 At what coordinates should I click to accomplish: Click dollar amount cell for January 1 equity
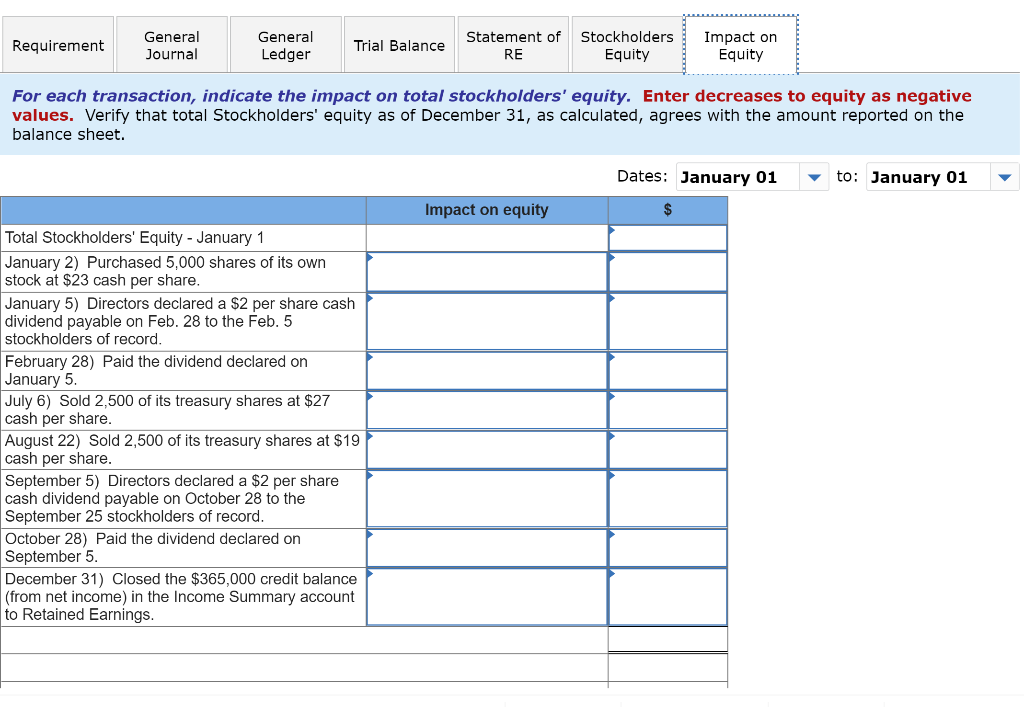pyautogui.click(x=667, y=238)
